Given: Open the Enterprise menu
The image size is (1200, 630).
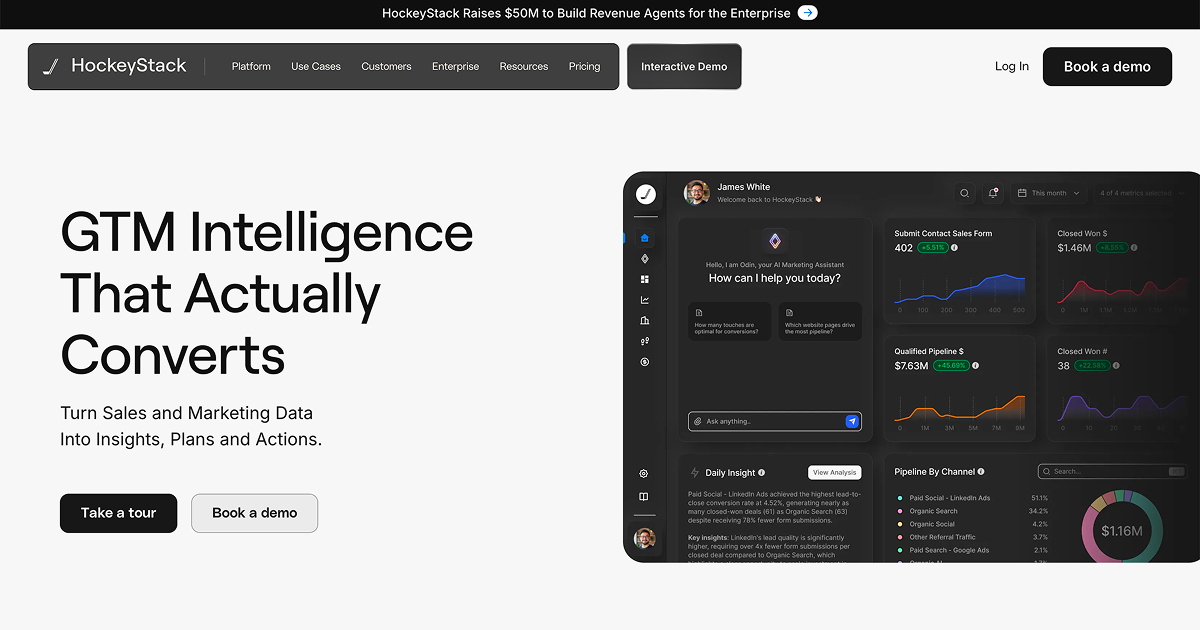Looking at the screenshot, I should (455, 67).
